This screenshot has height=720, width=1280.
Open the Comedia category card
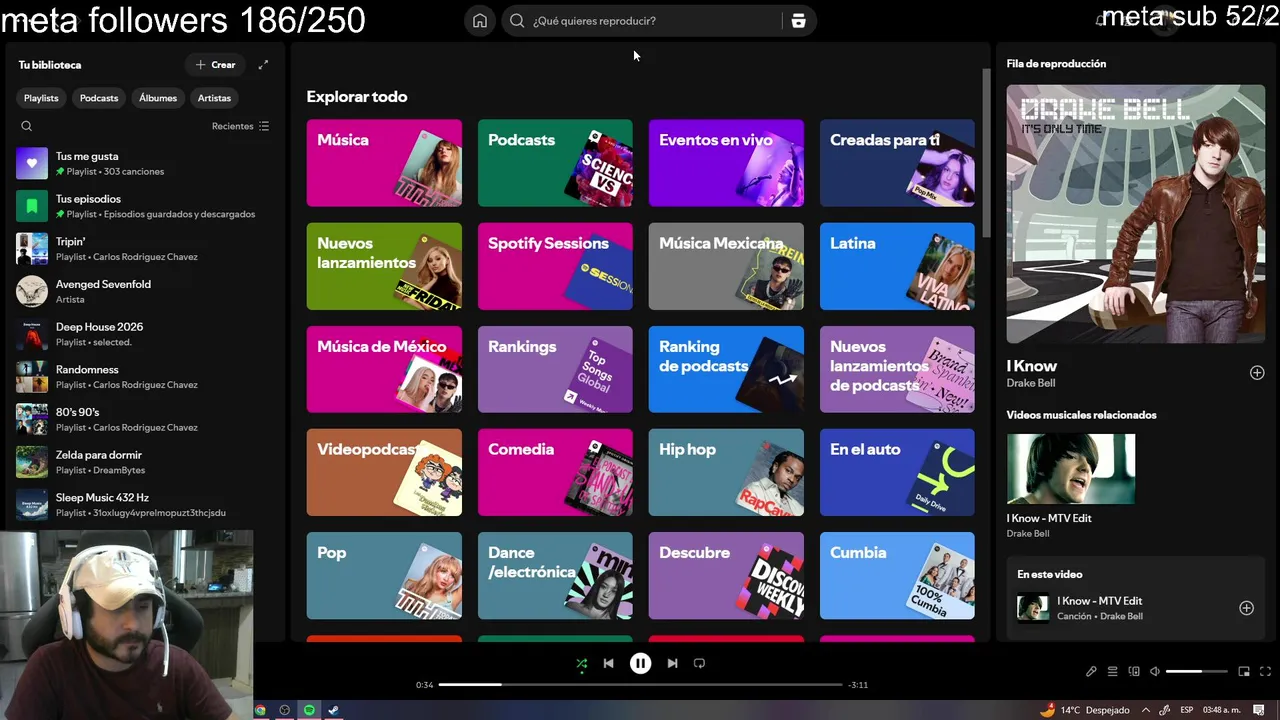coord(555,472)
